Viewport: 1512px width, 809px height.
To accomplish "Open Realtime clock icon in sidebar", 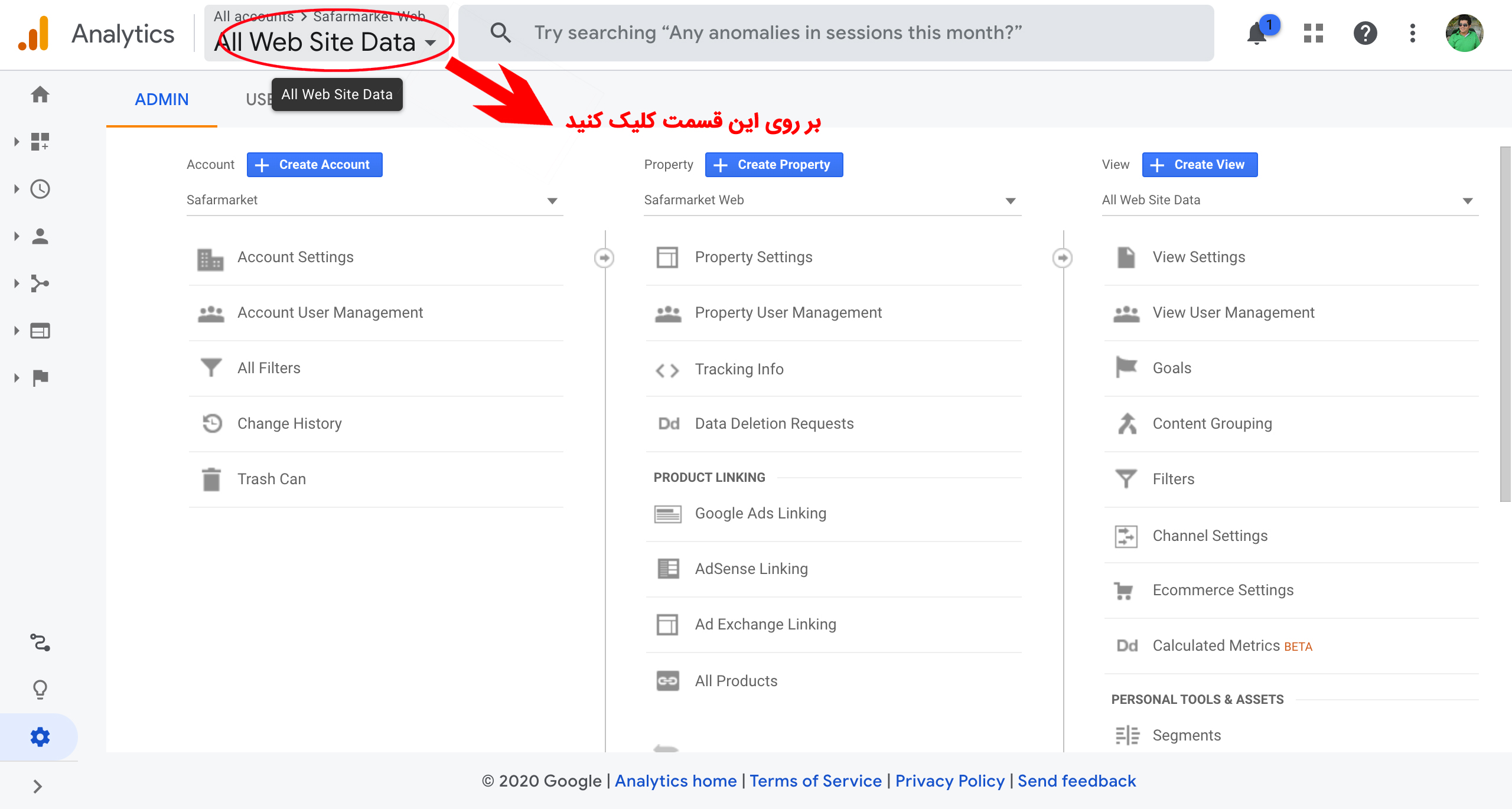I will [x=40, y=189].
